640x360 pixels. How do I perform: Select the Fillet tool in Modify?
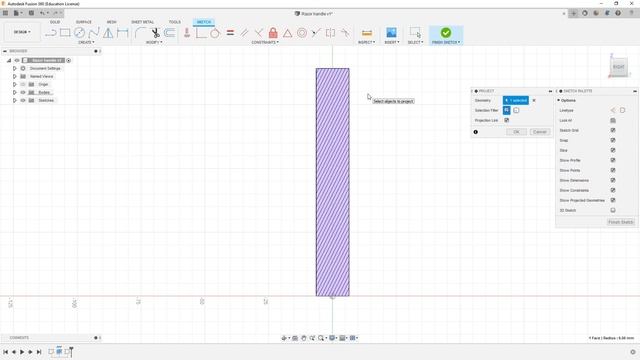(x=140, y=33)
